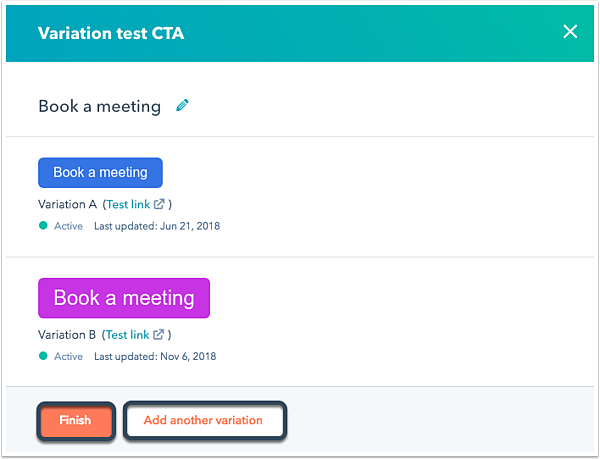Click the Last updated Jun 21, 2018 text

click(156, 226)
